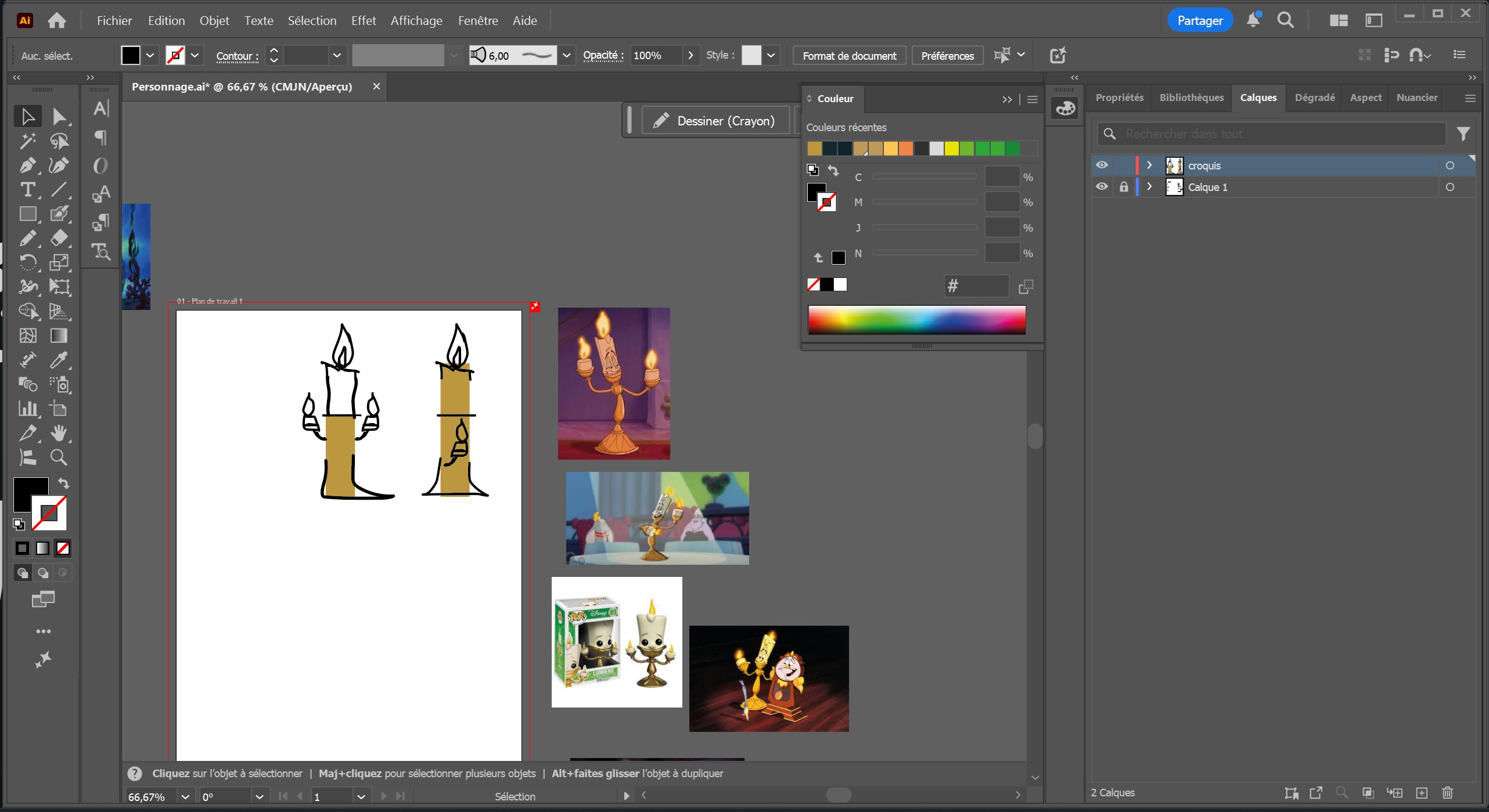The image size is (1489, 812).
Task: Click the Format de document button
Action: pyautogui.click(x=849, y=56)
